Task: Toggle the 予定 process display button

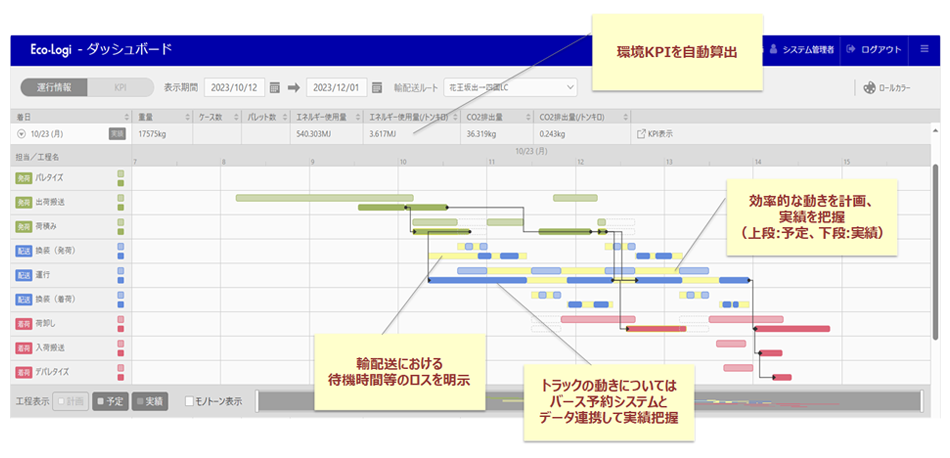Action: 109,401
